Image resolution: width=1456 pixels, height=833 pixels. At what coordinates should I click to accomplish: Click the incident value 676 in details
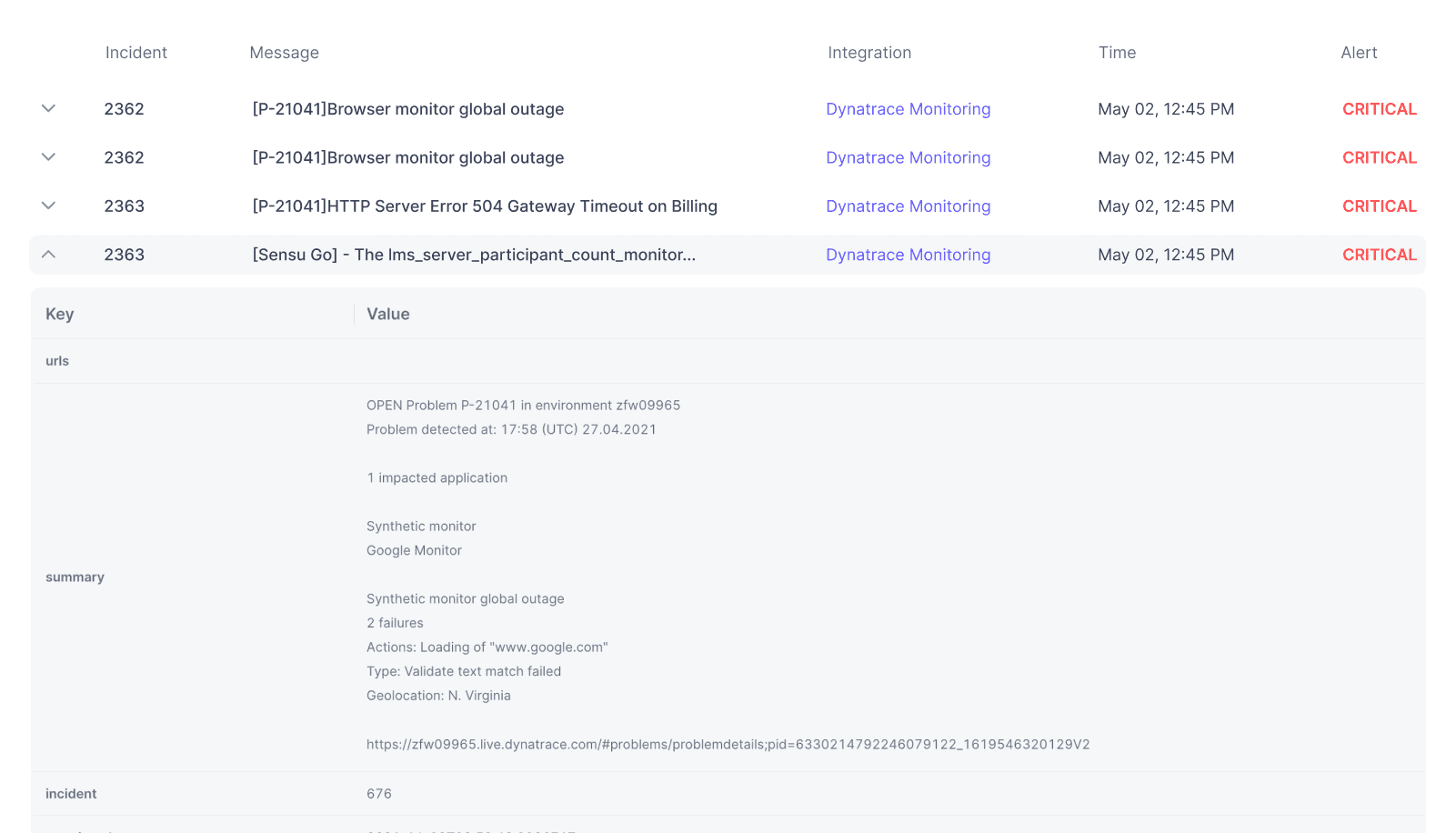pos(378,793)
